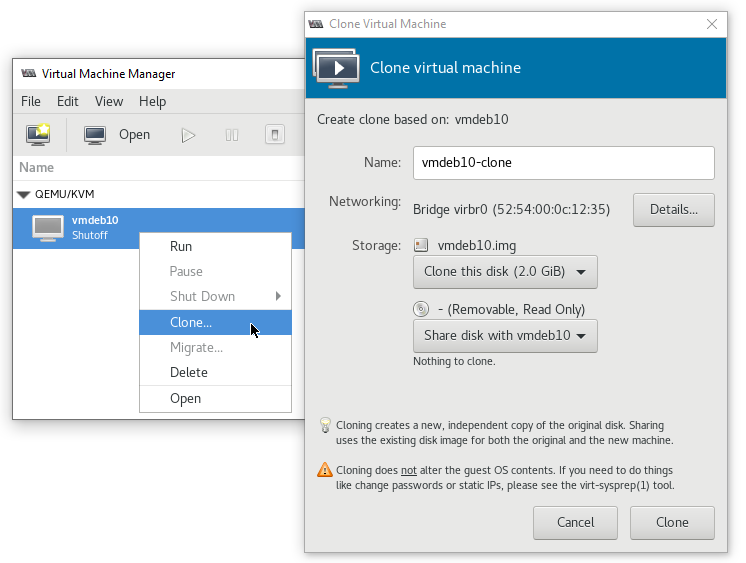Open the 'Clone this disk (2.0 GiB)' dropdown
Viewport: 746px width, 563px height.
pos(505,272)
